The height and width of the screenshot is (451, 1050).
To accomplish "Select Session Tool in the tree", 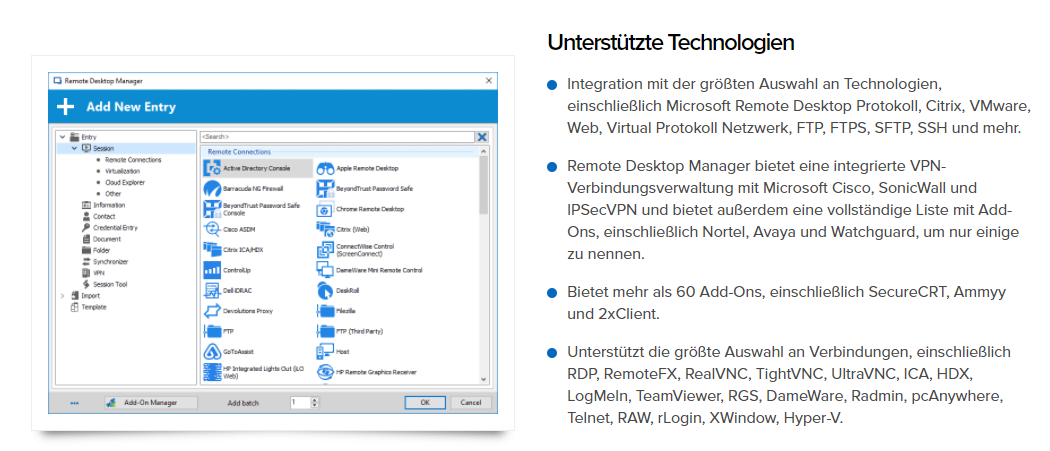I will pyautogui.click(x=110, y=285).
